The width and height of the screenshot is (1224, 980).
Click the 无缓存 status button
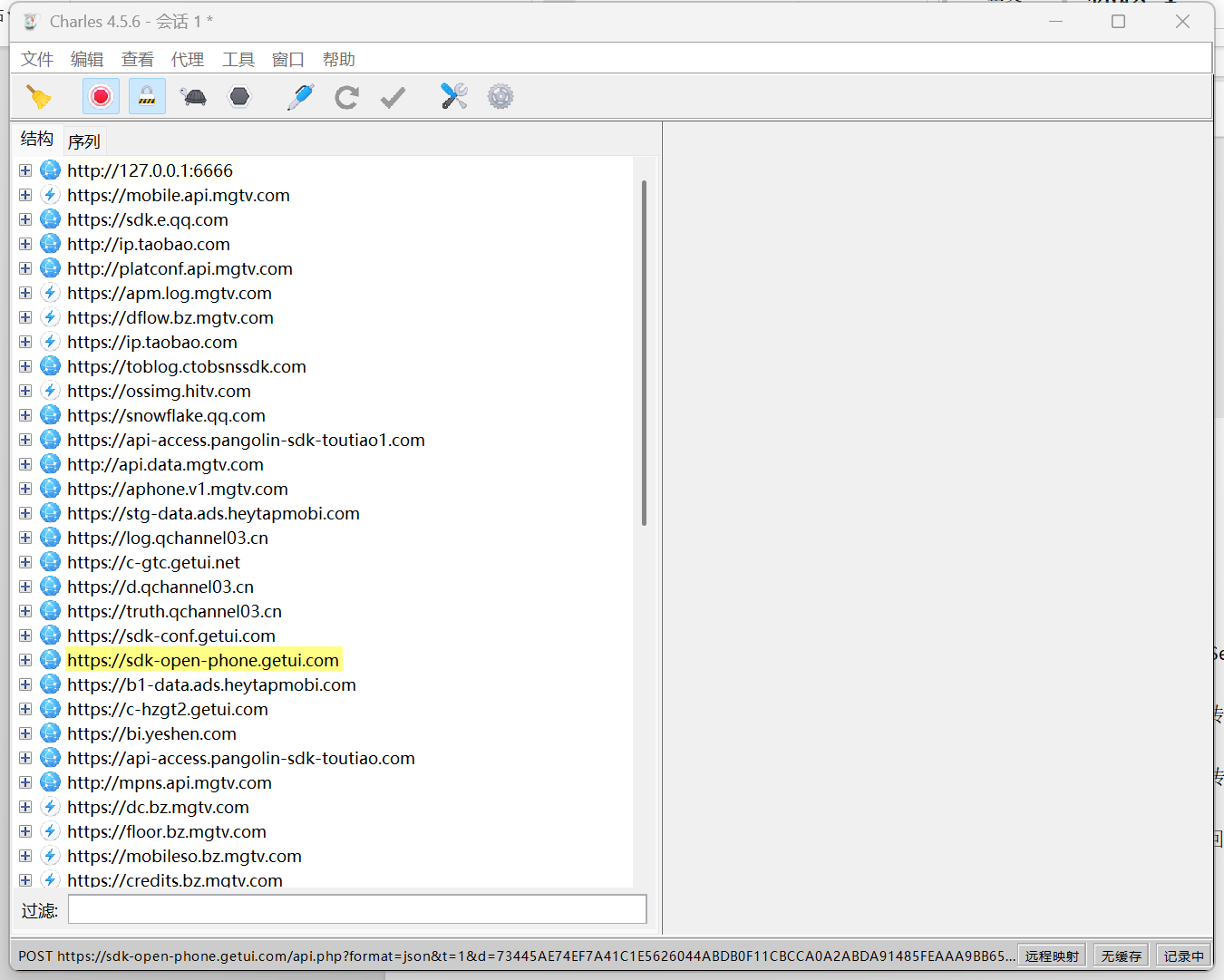point(1122,956)
